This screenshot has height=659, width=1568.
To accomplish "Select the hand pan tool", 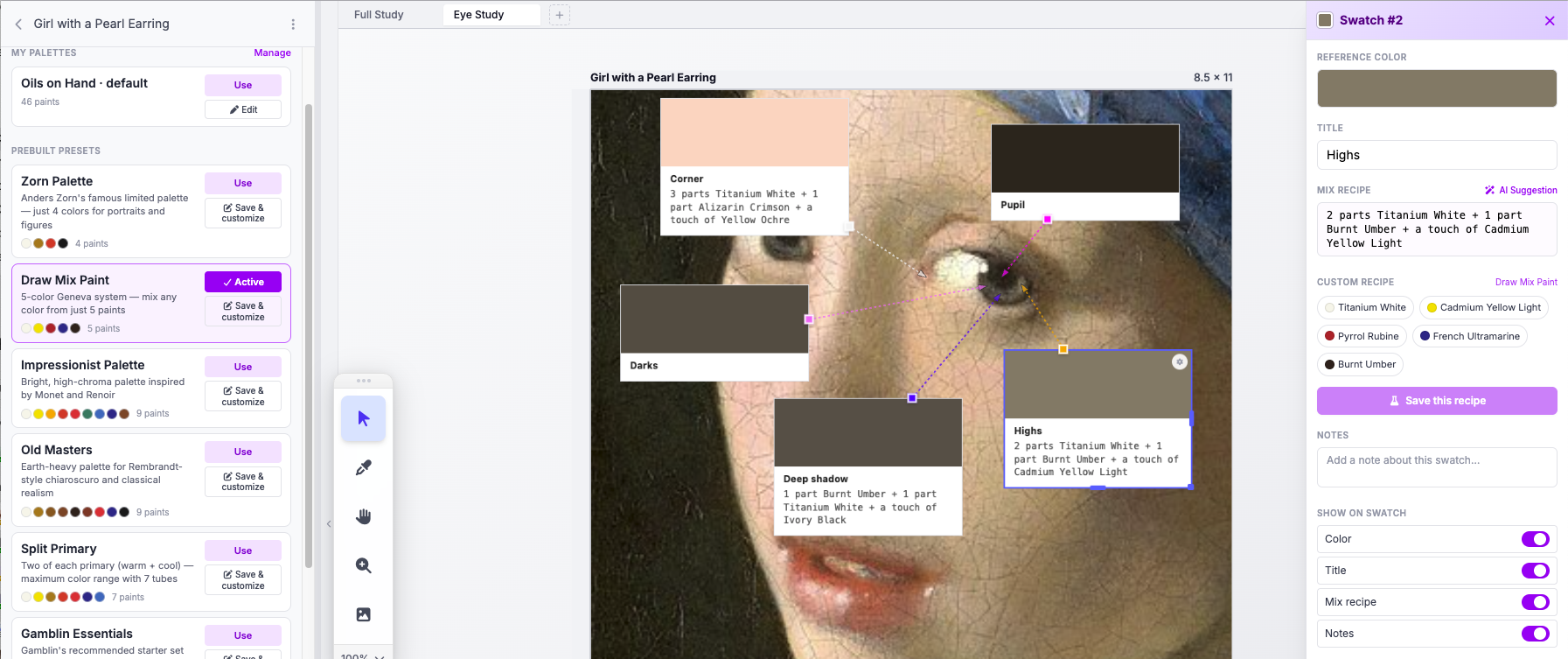I will 364,516.
